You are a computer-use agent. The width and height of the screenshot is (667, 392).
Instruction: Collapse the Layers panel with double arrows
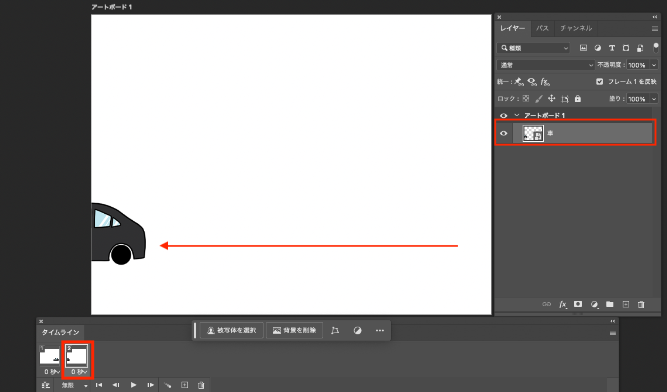pyautogui.click(x=655, y=17)
